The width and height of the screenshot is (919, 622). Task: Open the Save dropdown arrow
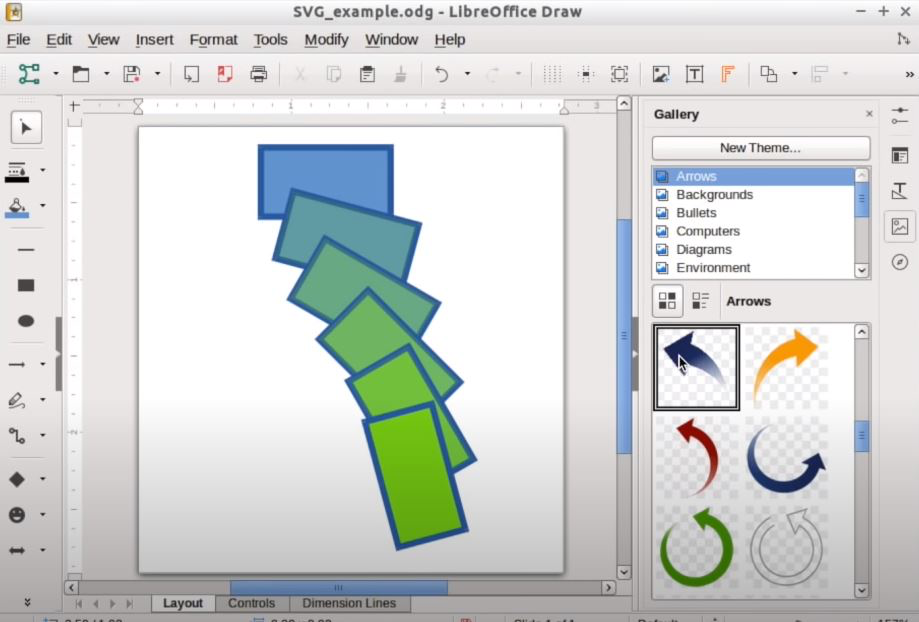point(158,73)
